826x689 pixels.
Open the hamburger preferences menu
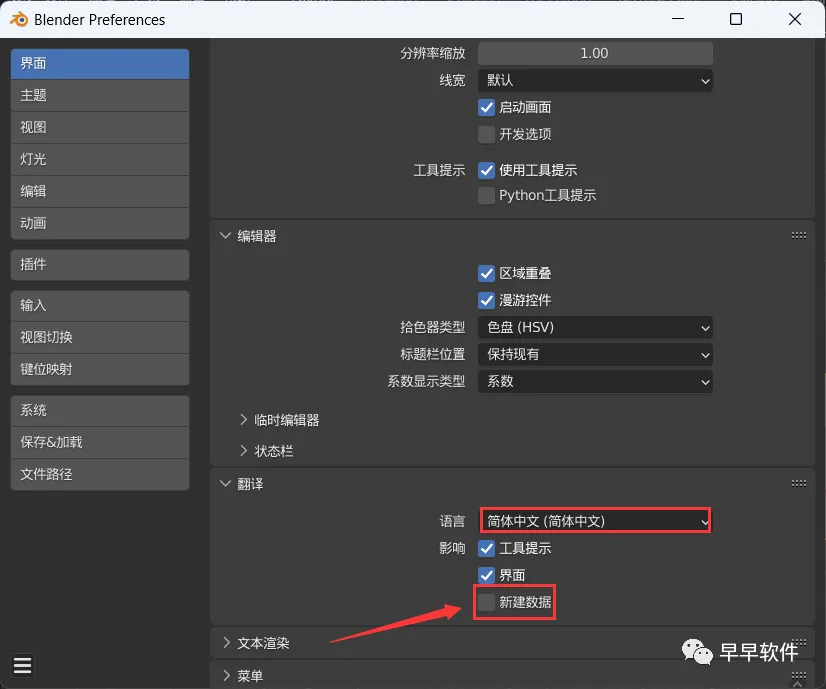pyautogui.click(x=22, y=665)
